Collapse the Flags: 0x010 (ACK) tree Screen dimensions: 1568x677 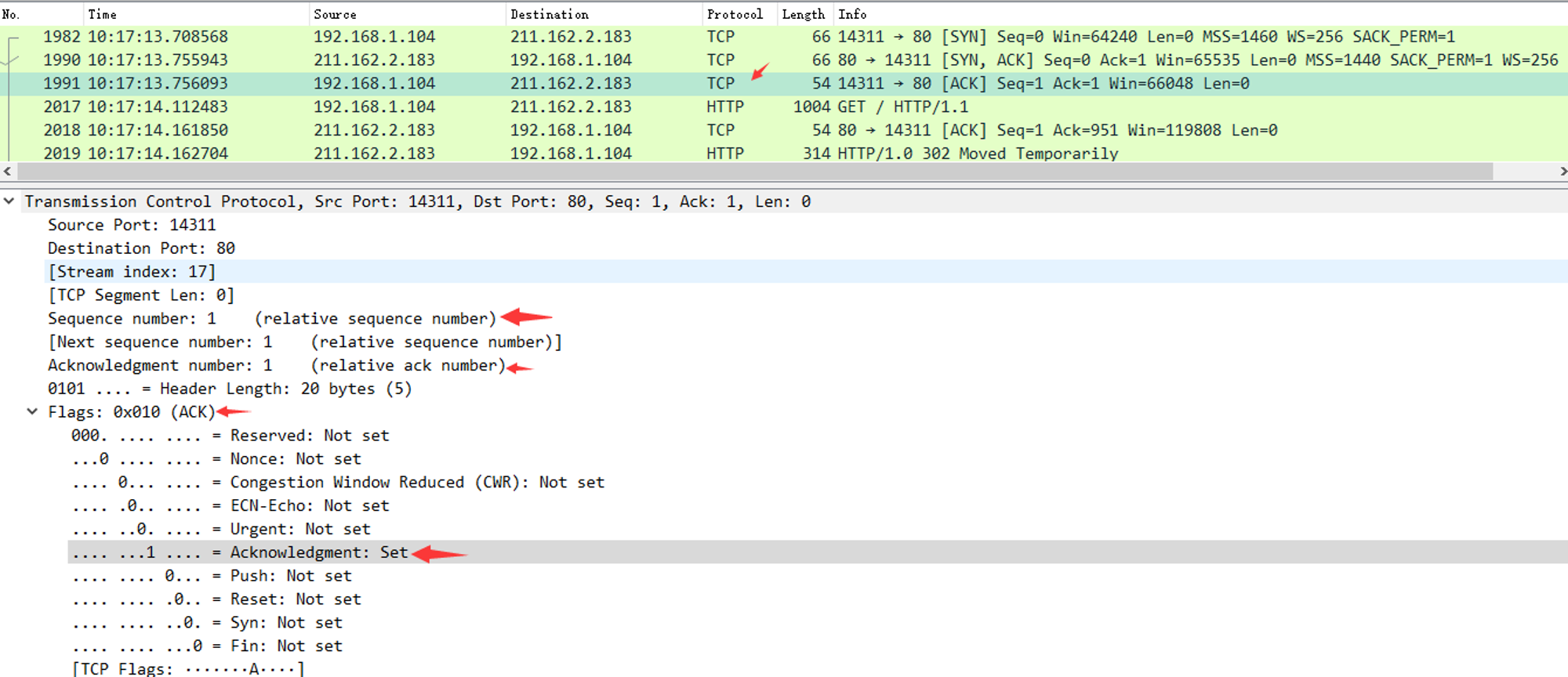[x=32, y=411]
